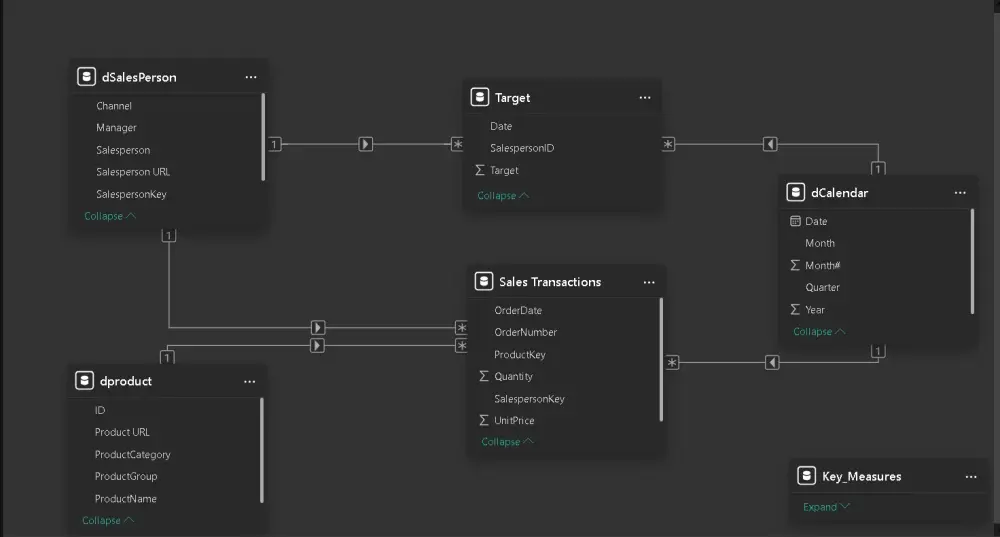Screen dimensions: 1000x537
Task: Open dSalesPerson more options menu
Action: [251, 77]
